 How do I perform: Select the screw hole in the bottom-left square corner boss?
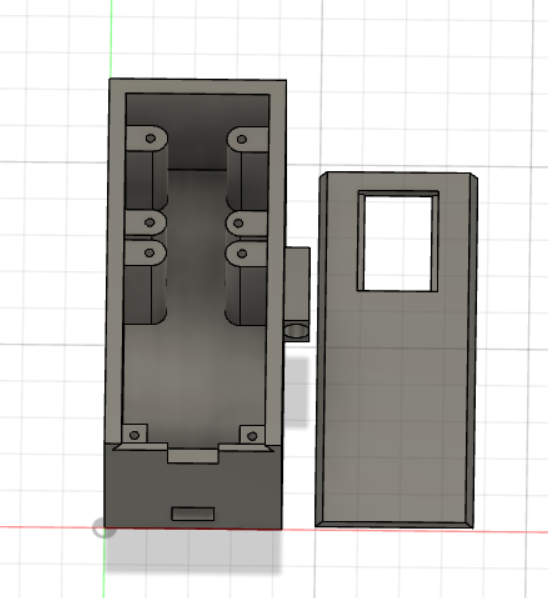click(x=134, y=435)
